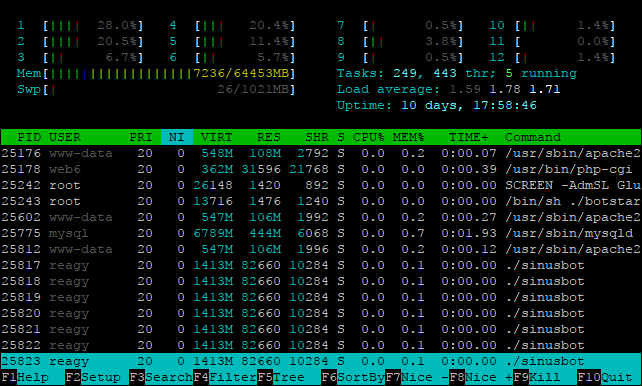The height and width of the screenshot is (386, 642).
Task: Click the 0.7 MEM% value for mysql
Action: 413,233
